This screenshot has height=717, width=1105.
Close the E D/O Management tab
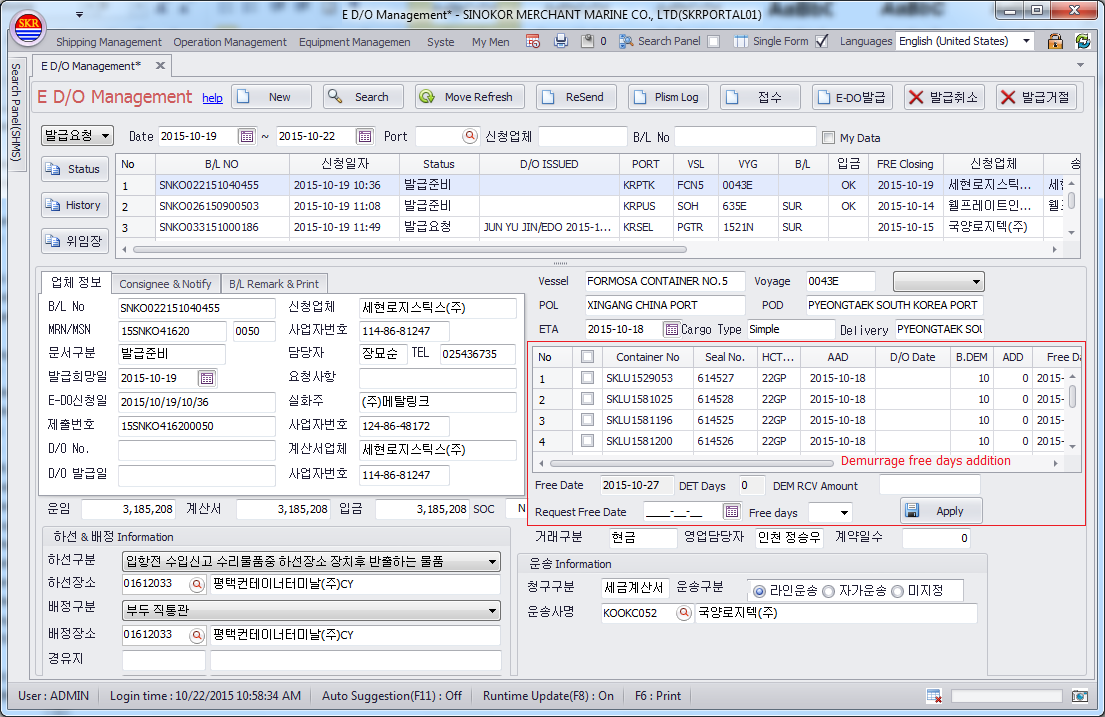pyautogui.click(x=161, y=66)
